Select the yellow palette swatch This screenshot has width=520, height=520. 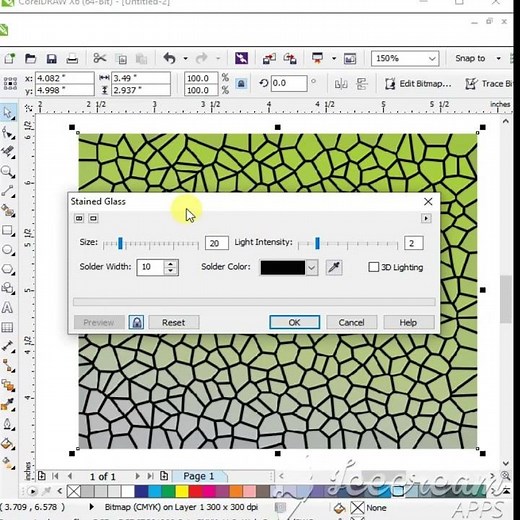coord(182,491)
